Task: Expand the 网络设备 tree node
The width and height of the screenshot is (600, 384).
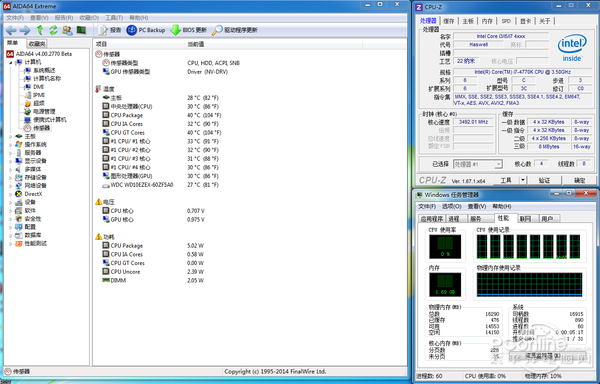Action: click(x=11, y=186)
